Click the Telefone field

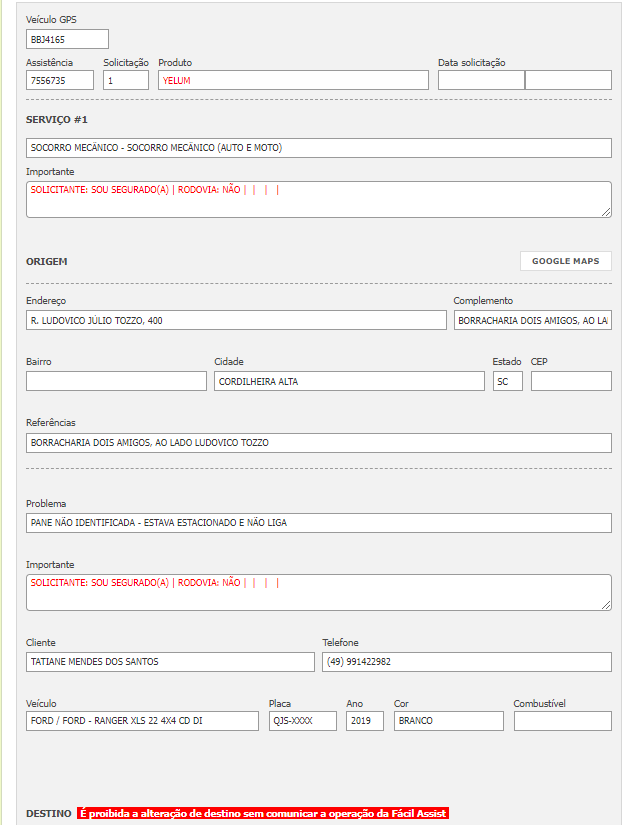click(x=466, y=662)
